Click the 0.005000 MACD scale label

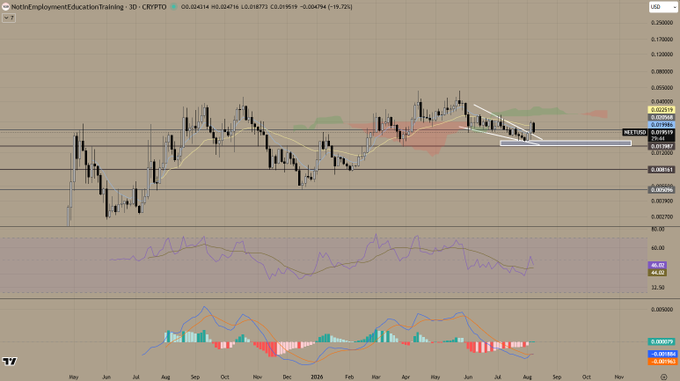pyautogui.click(x=662, y=310)
